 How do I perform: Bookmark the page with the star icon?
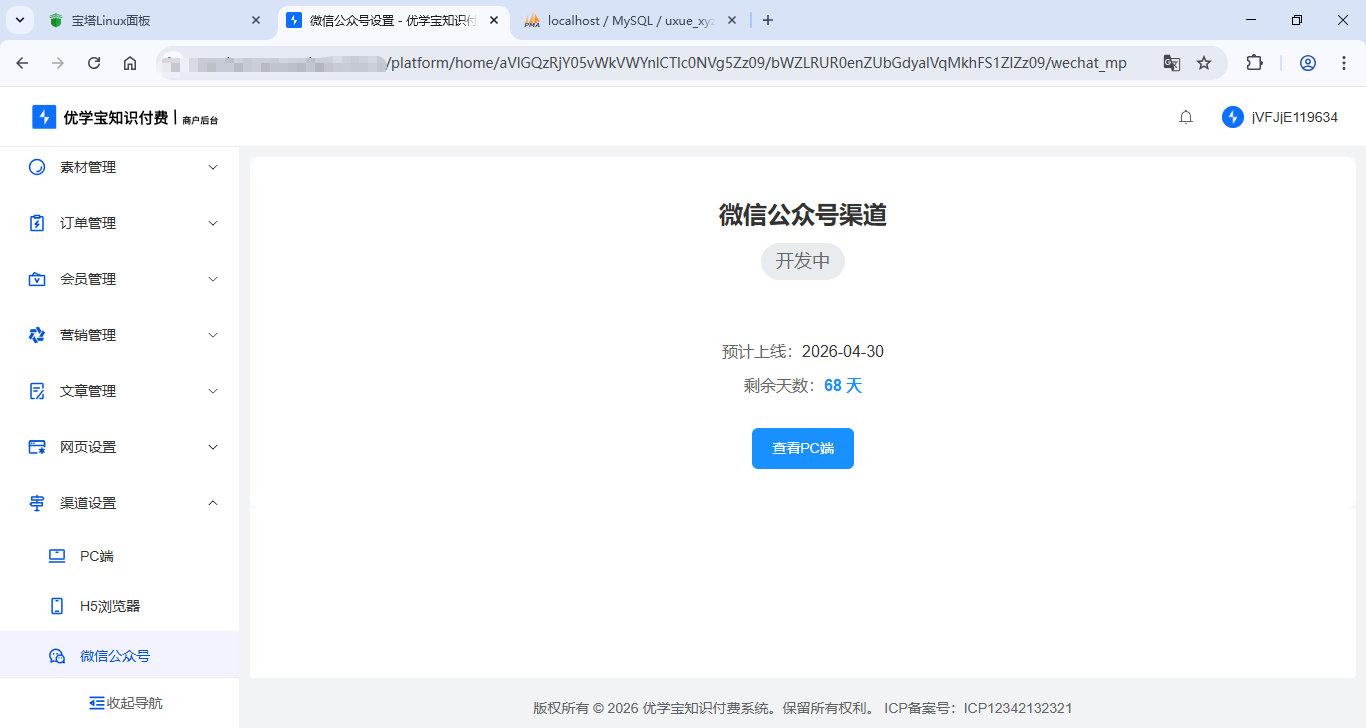tap(1203, 62)
